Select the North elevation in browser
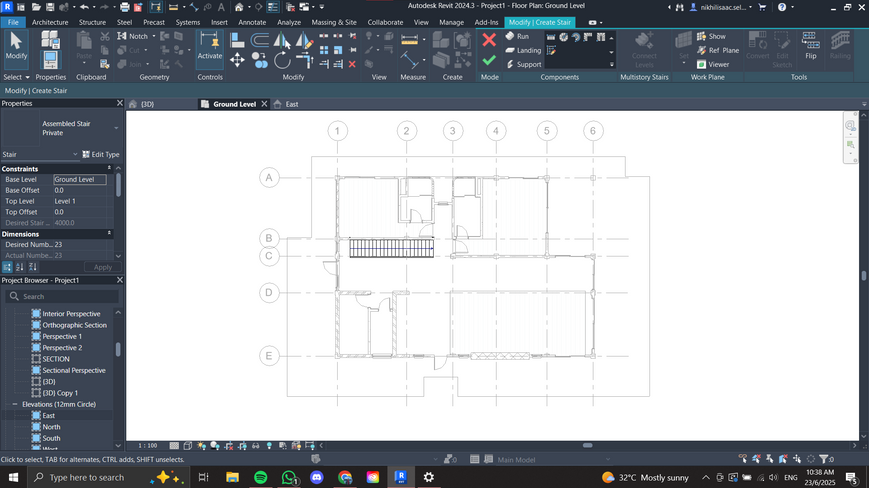 click(x=51, y=427)
